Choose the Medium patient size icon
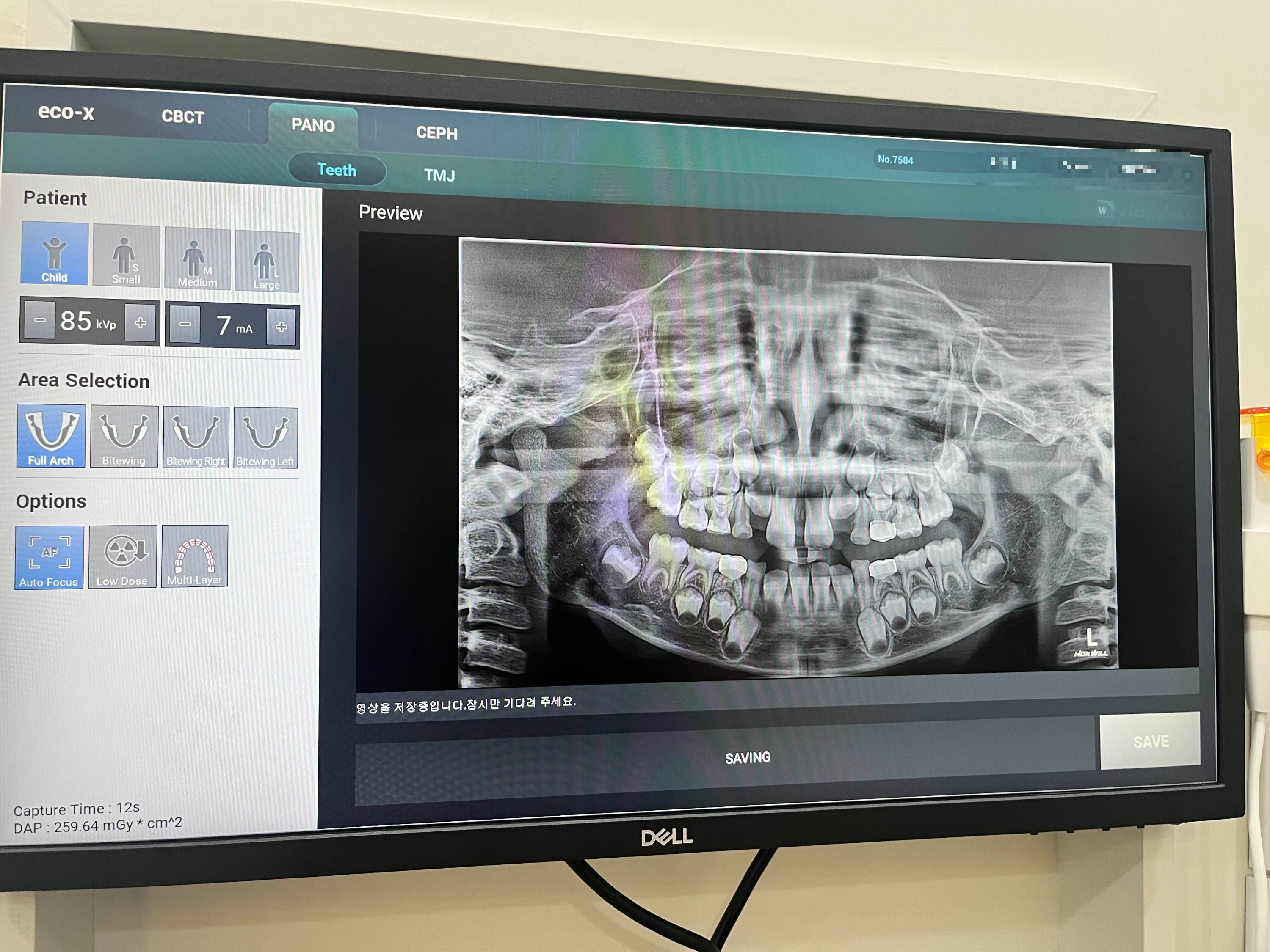This screenshot has height=952, width=1270. (197, 259)
